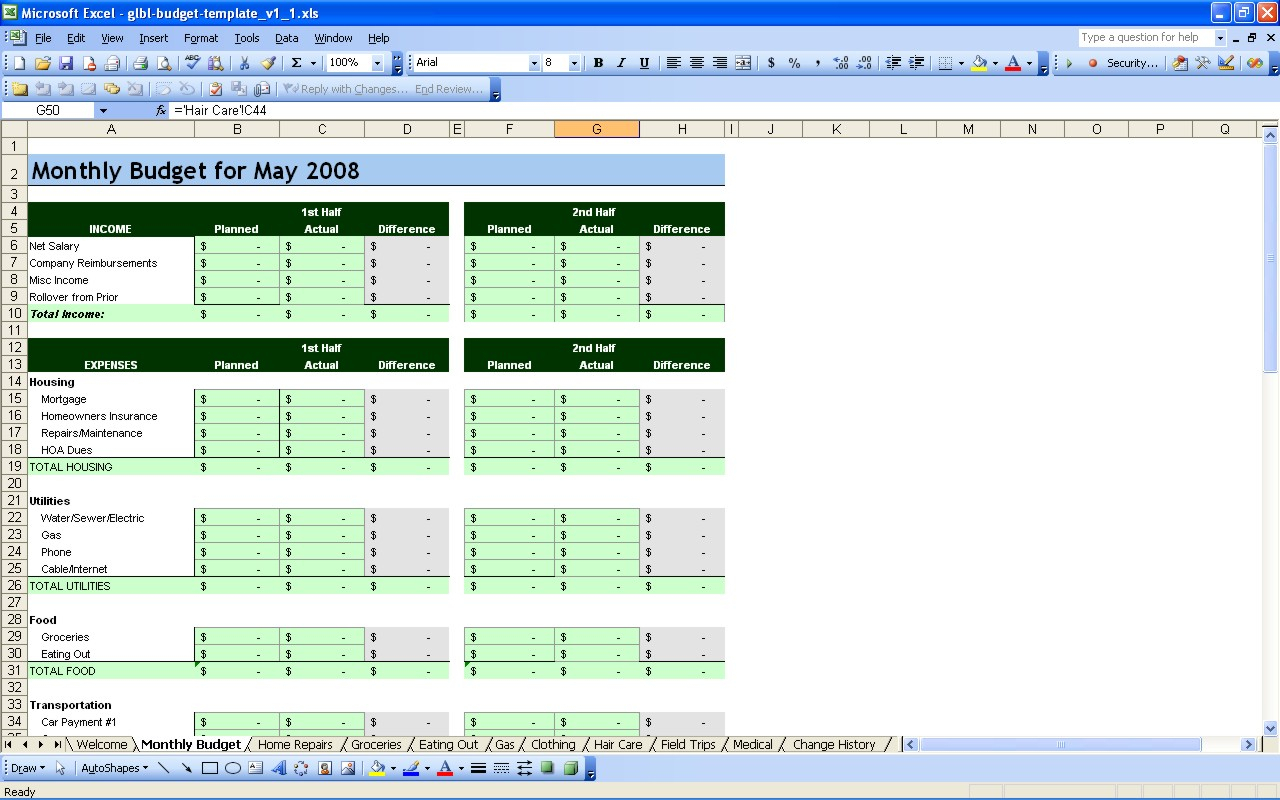Open the zoom level dropdown

pyautogui.click(x=378, y=62)
